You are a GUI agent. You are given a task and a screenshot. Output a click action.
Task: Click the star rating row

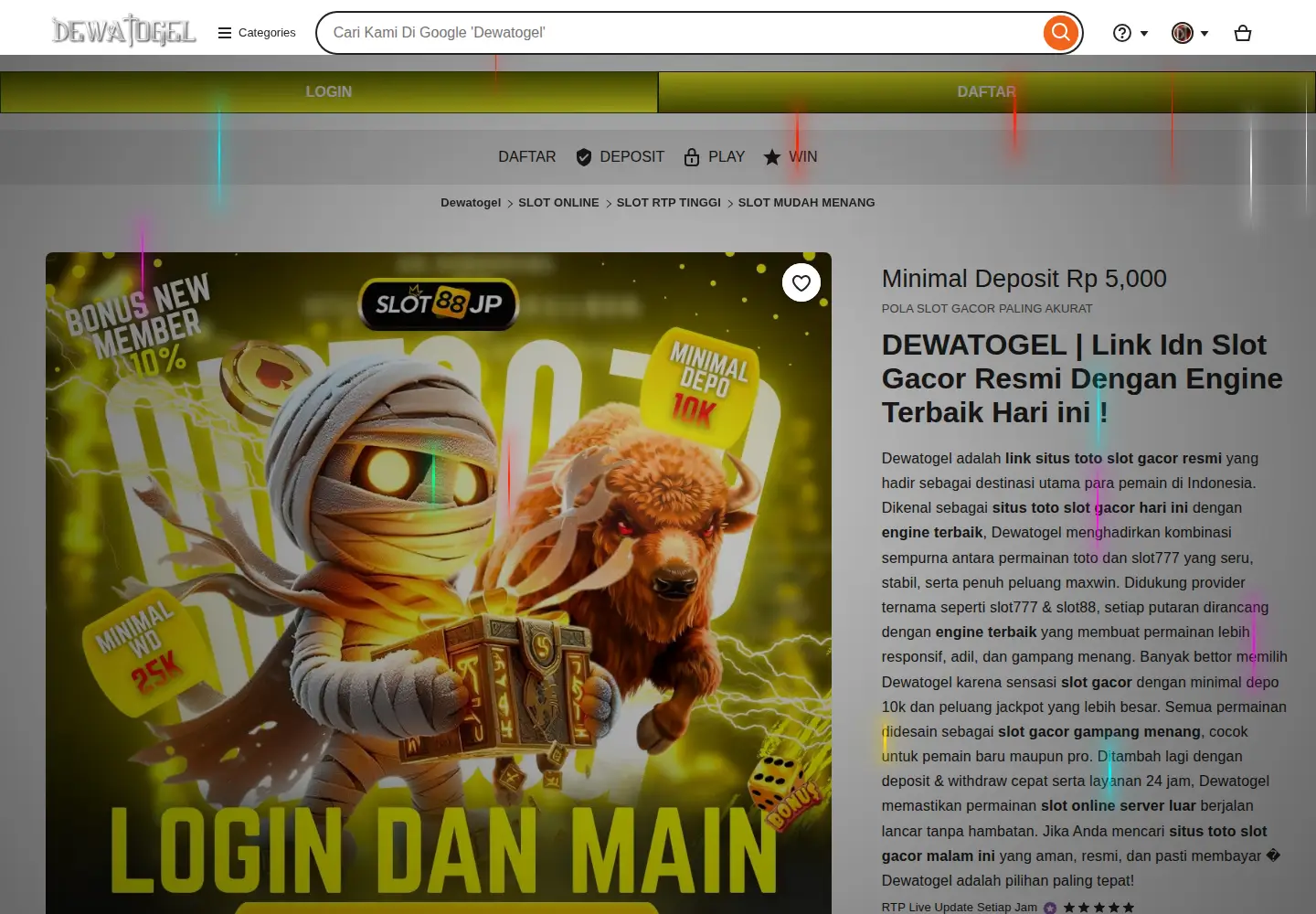pos(1098,908)
